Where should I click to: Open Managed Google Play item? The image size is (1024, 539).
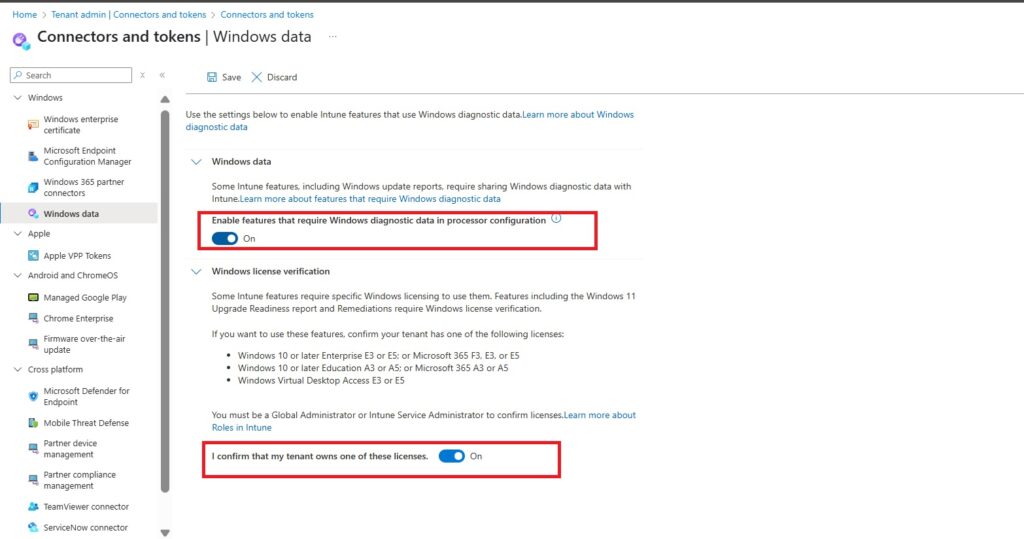85,297
